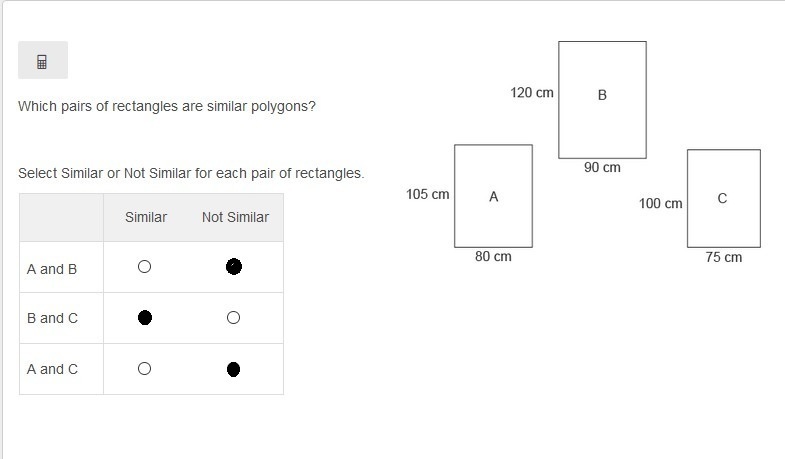Screen dimensions: 785x459
Task: Click the B and C row label
Action: point(53,318)
